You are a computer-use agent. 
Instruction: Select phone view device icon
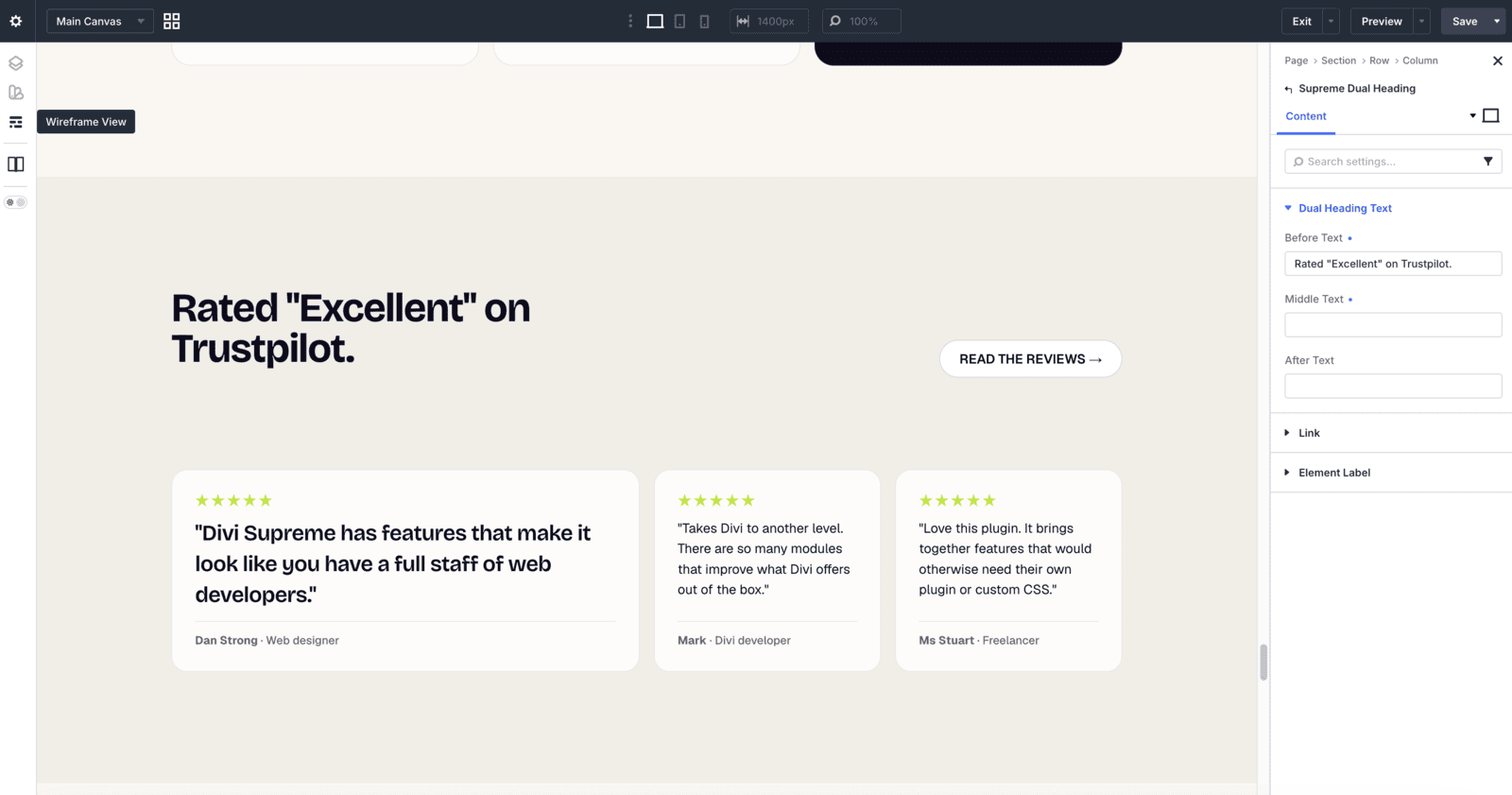(704, 21)
